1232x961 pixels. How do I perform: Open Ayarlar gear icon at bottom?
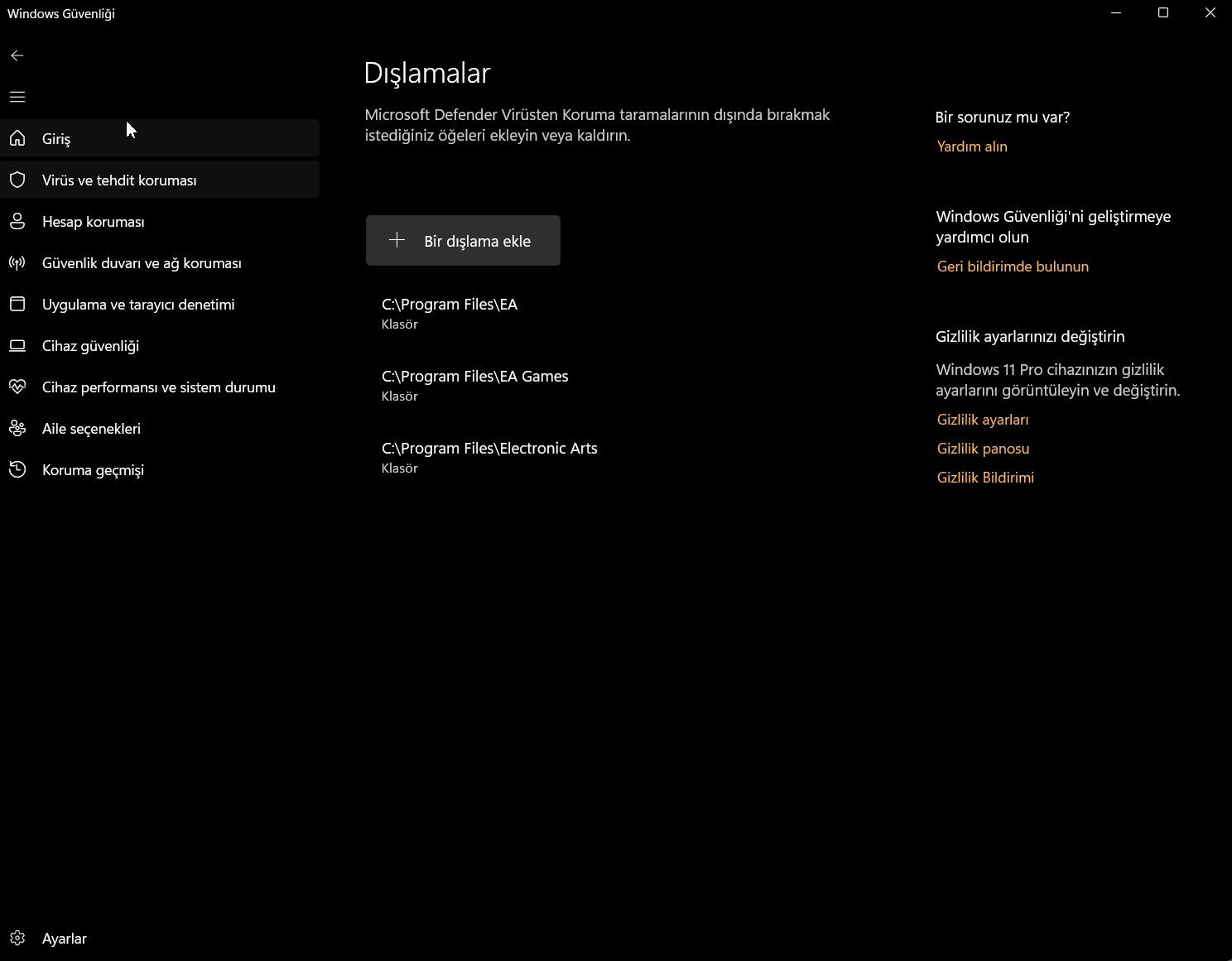point(17,938)
